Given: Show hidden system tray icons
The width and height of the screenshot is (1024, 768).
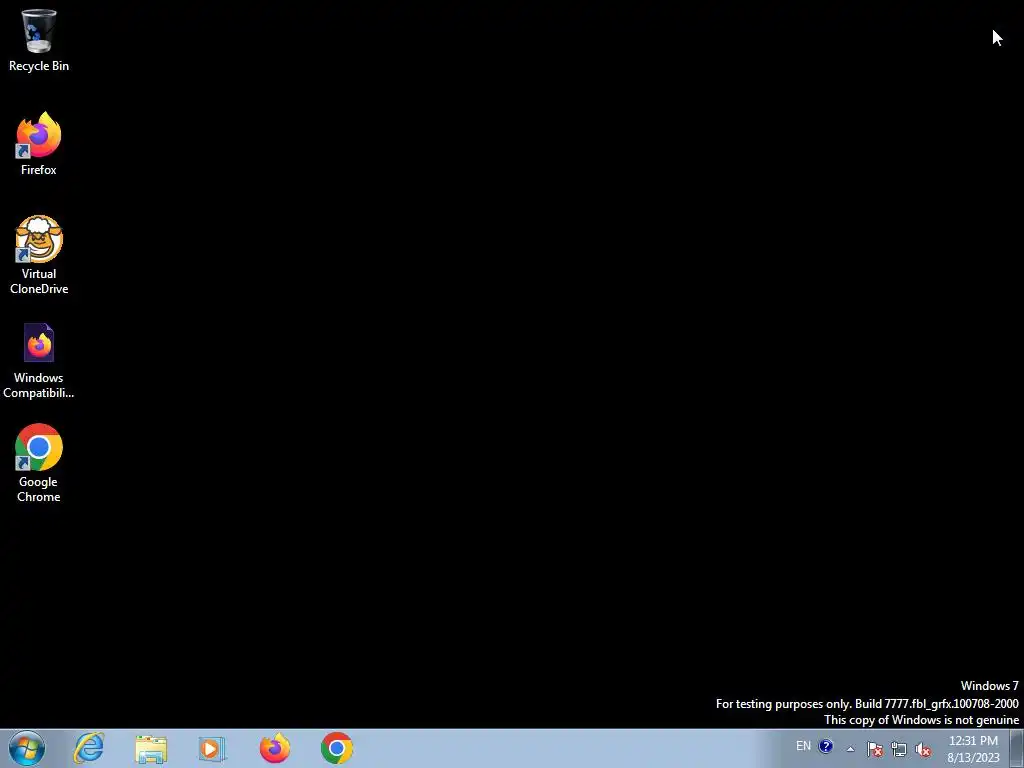Looking at the screenshot, I should point(850,749).
